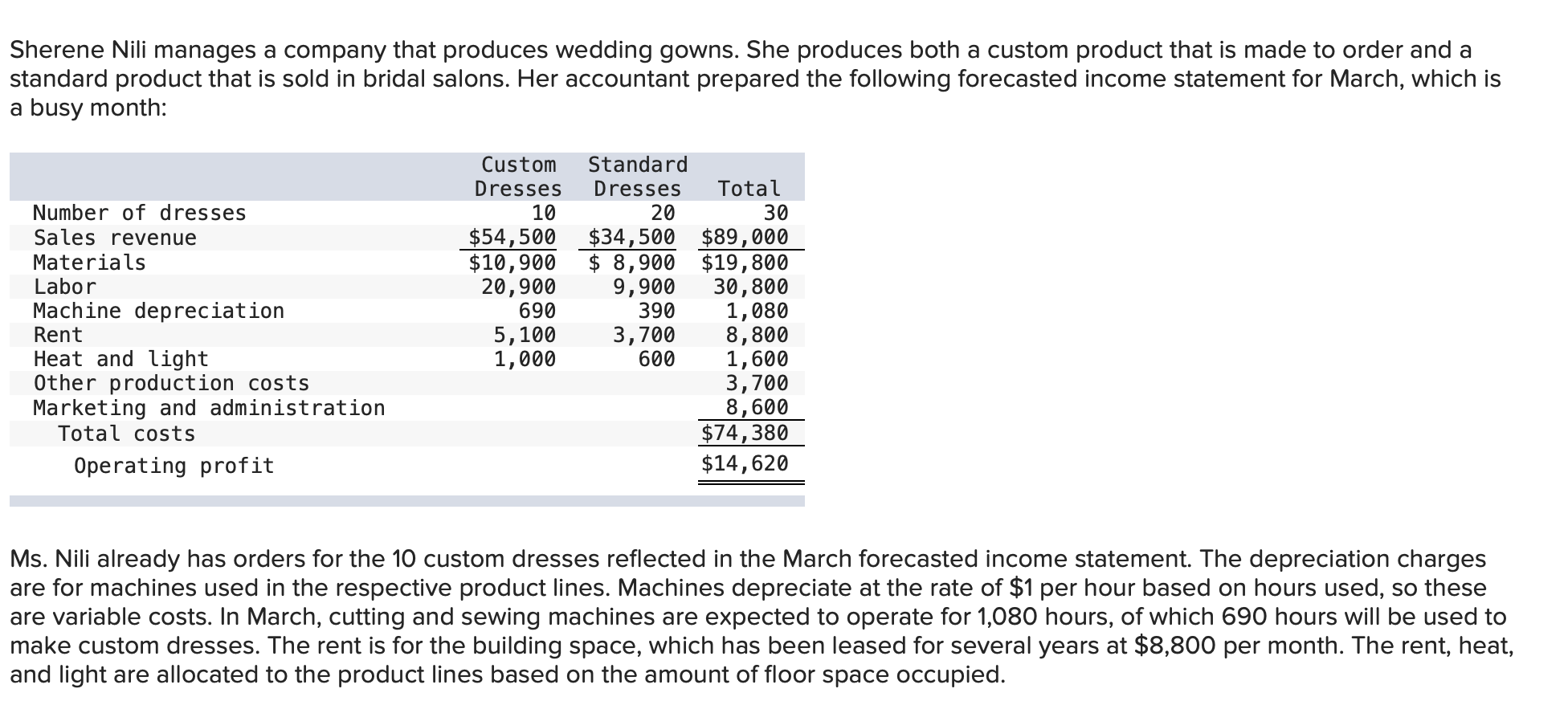The image size is (1568, 705).
Task: Click the 'Total costs' label
Action: pyautogui.click(x=126, y=434)
